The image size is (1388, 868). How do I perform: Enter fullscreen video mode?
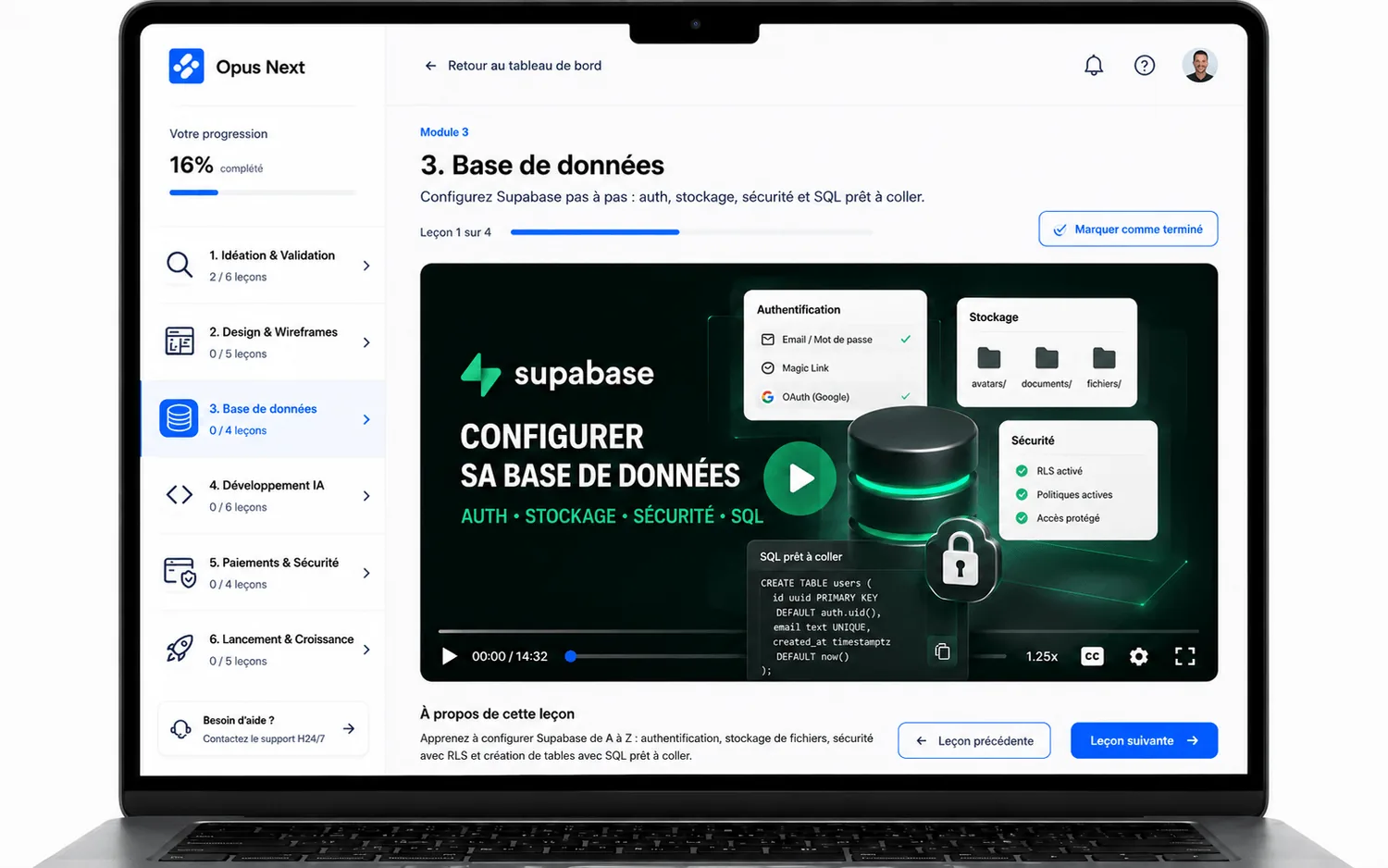(1185, 656)
